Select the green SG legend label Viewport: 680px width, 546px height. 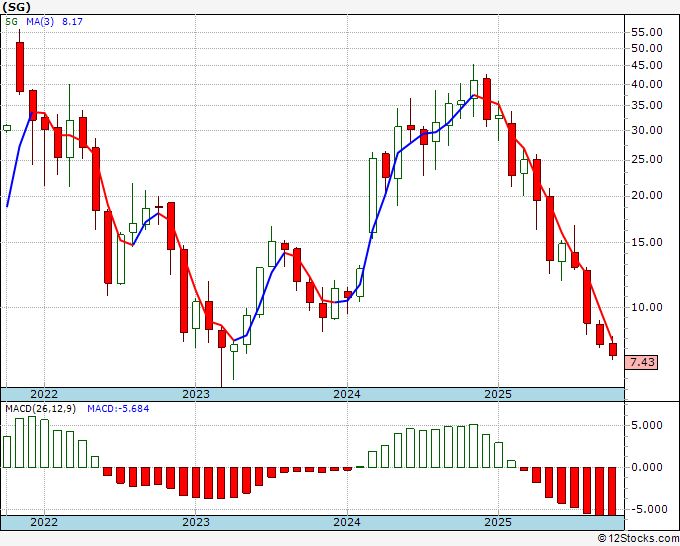coord(12,22)
